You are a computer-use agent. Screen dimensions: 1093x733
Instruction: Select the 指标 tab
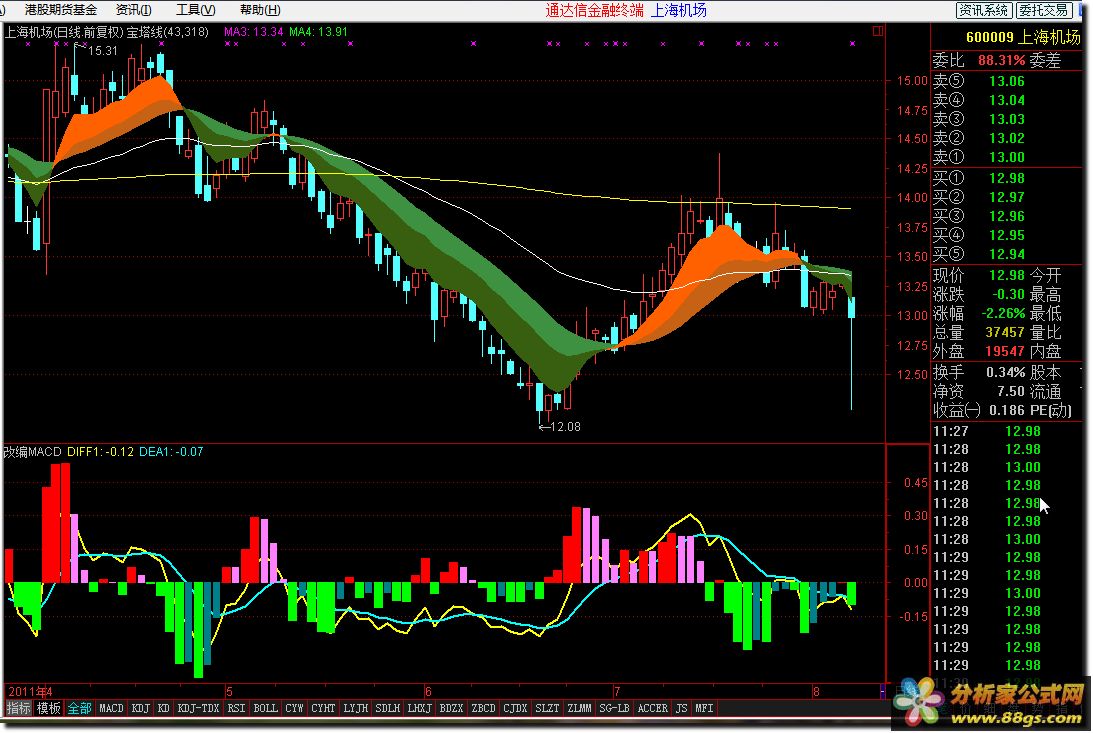(x=19, y=708)
